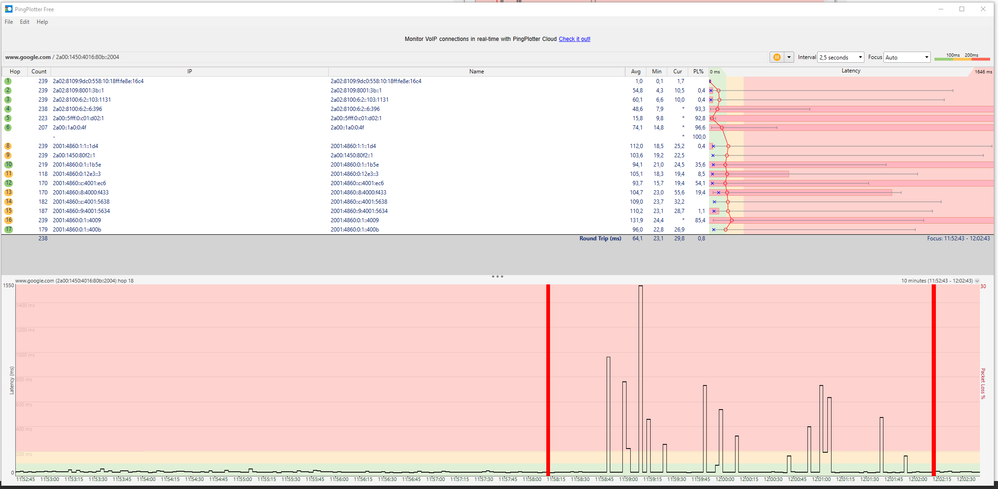Click the tallest latency spike near 11:59:00
The image size is (998, 489).
pos(640,379)
